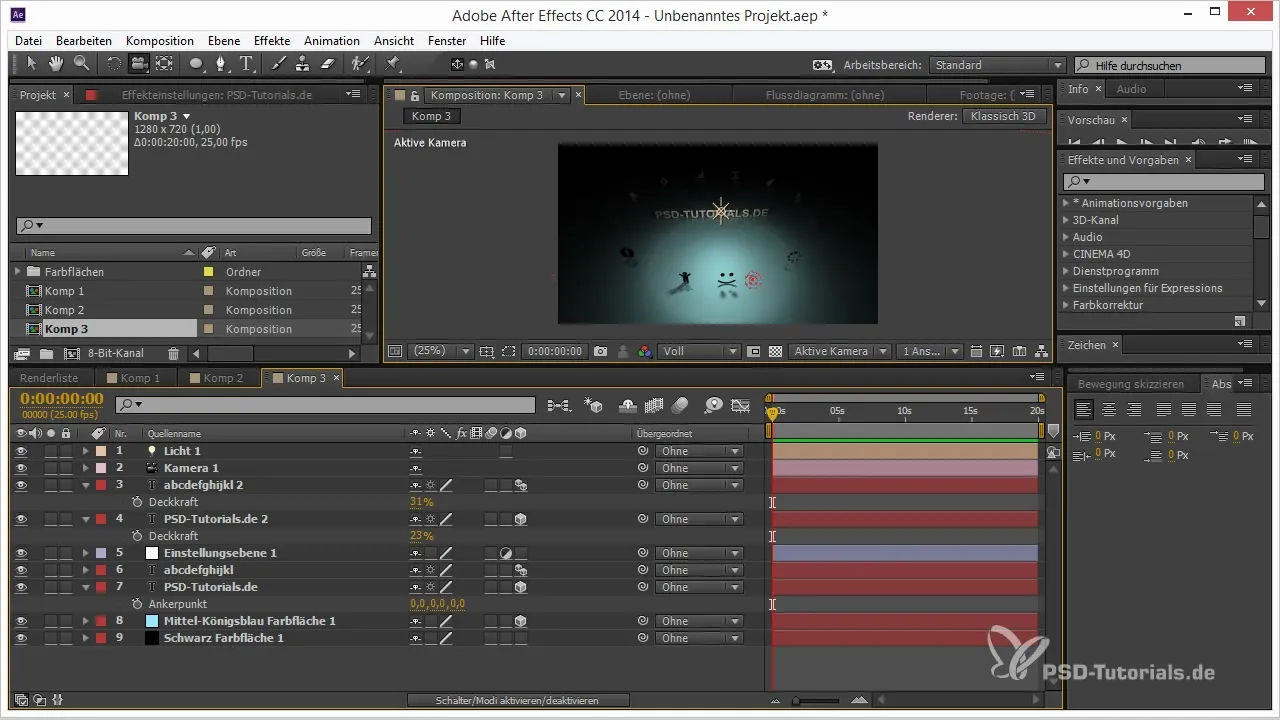The height and width of the screenshot is (720, 1280).
Task: Click the light blue swatch of layer 8
Action: click(x=152, y=621)
